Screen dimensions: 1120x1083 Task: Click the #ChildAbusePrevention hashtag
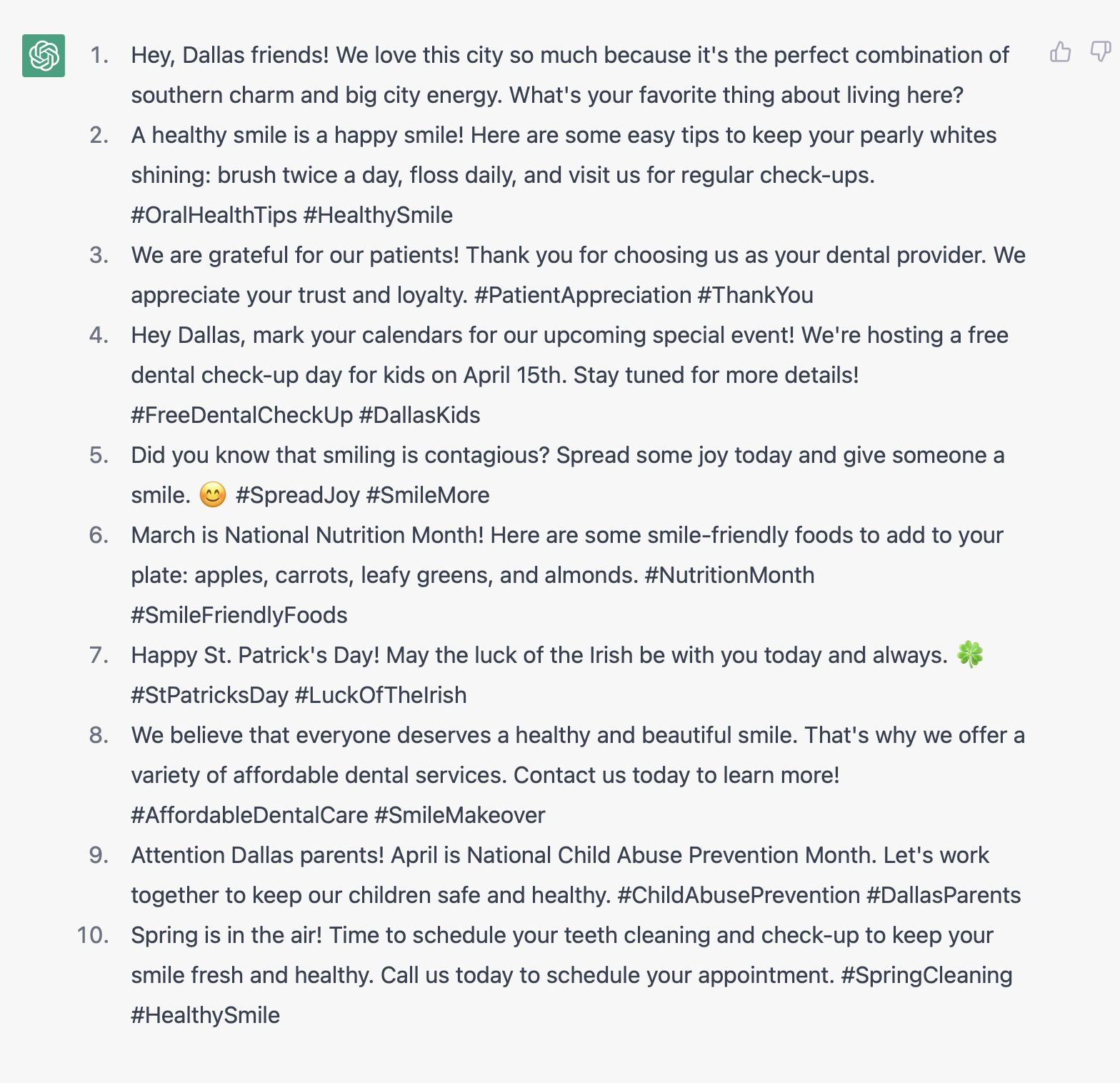pyautogui.click(x=739, y=895)
